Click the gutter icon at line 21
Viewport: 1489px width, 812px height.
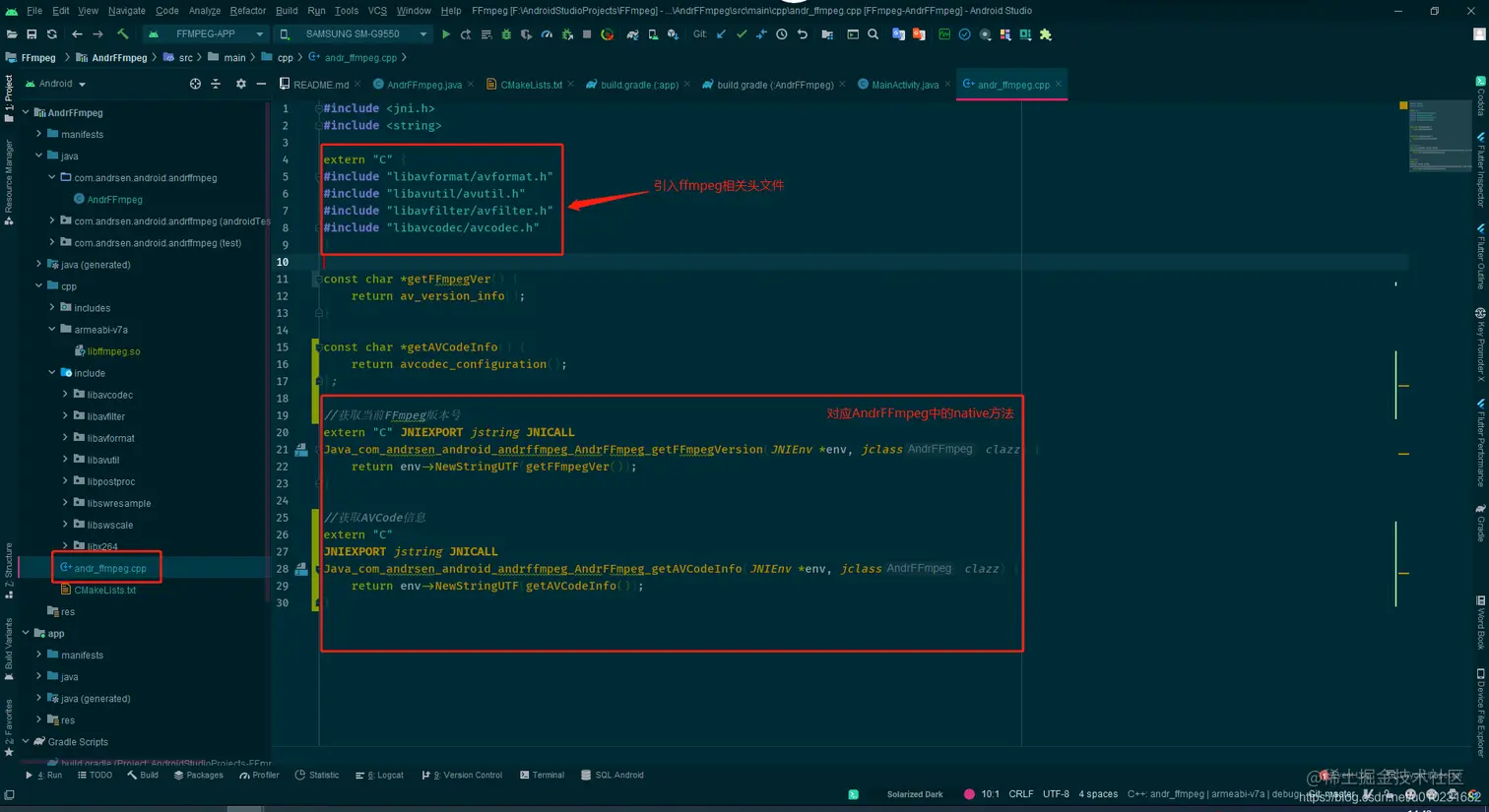click(x=301, y=450)
